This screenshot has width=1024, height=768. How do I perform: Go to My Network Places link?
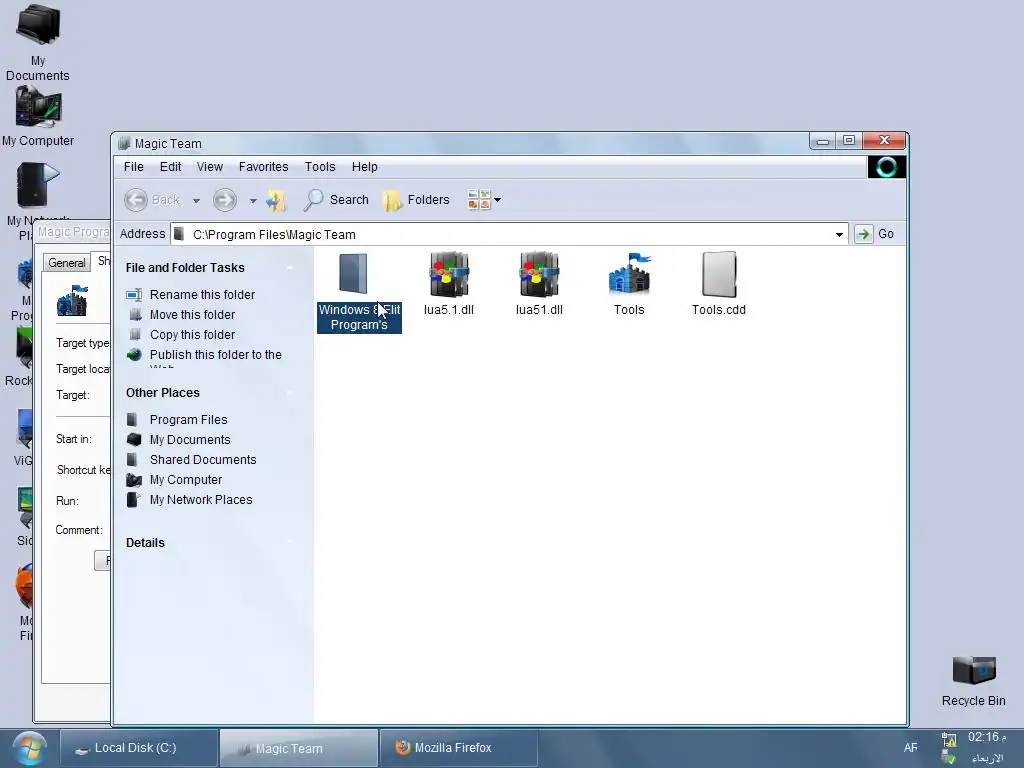200,500
